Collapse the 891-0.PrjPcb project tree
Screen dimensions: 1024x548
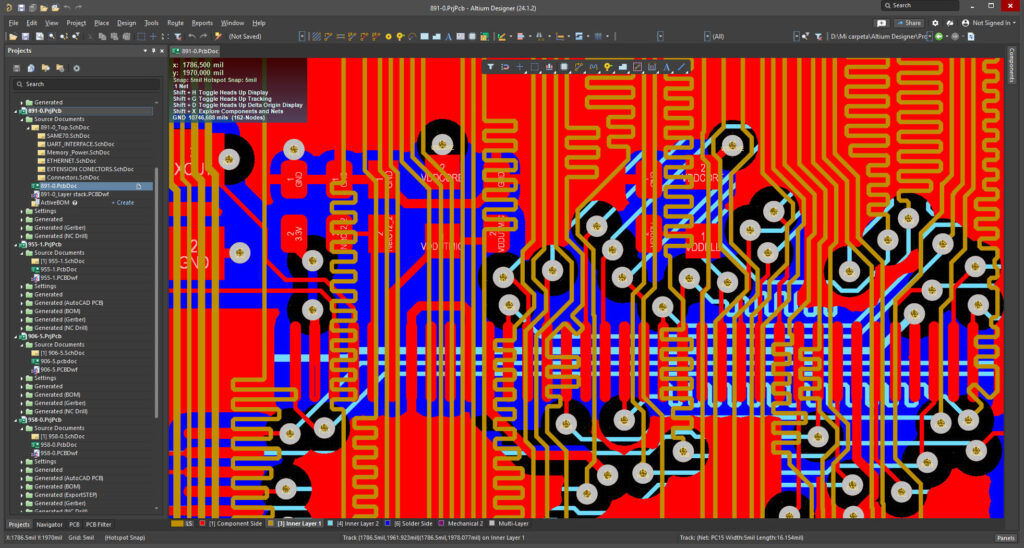pyautogui.click(x=14, y=111)
